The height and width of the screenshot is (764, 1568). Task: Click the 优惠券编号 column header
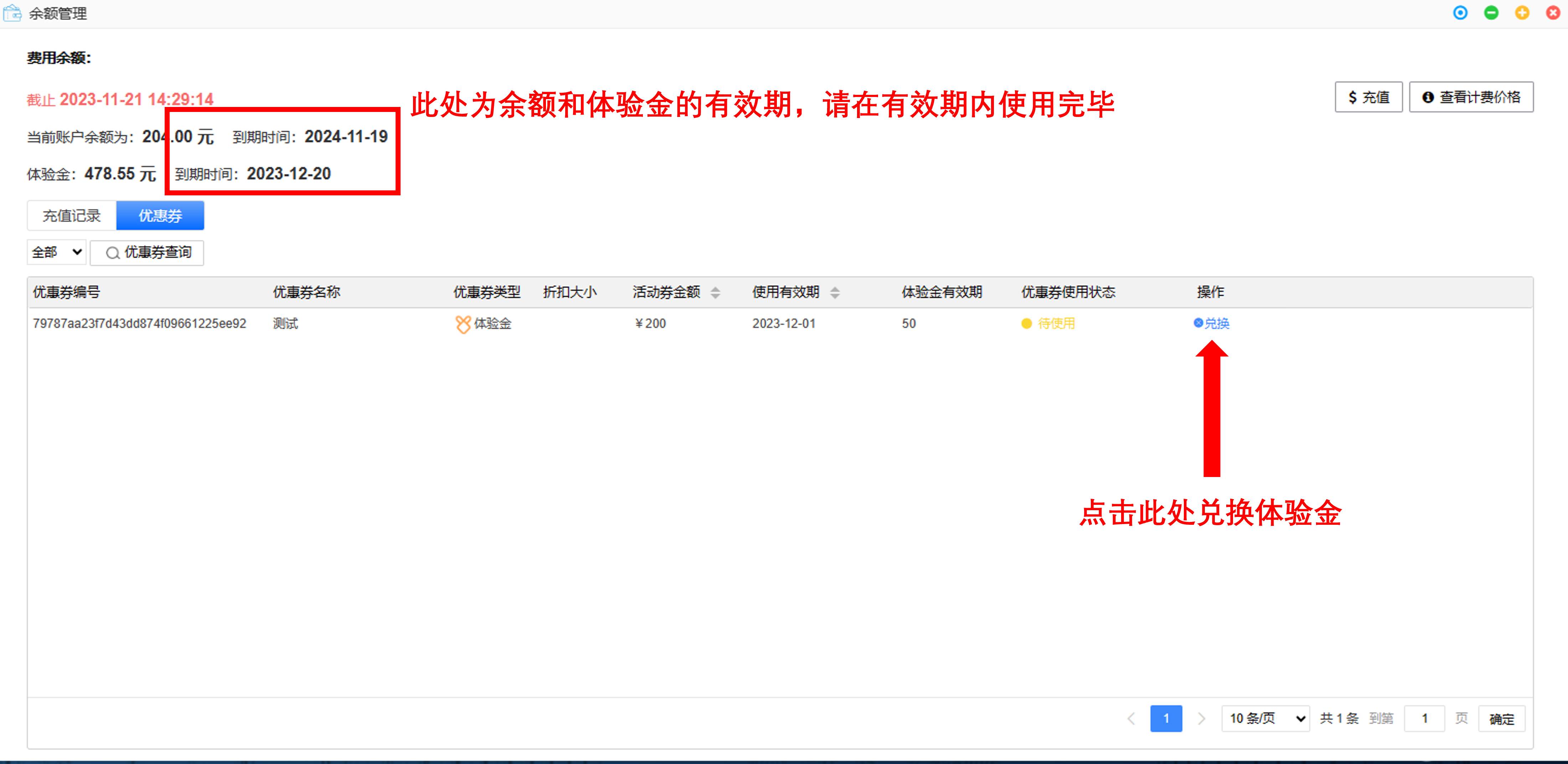(x=66, y=292)
